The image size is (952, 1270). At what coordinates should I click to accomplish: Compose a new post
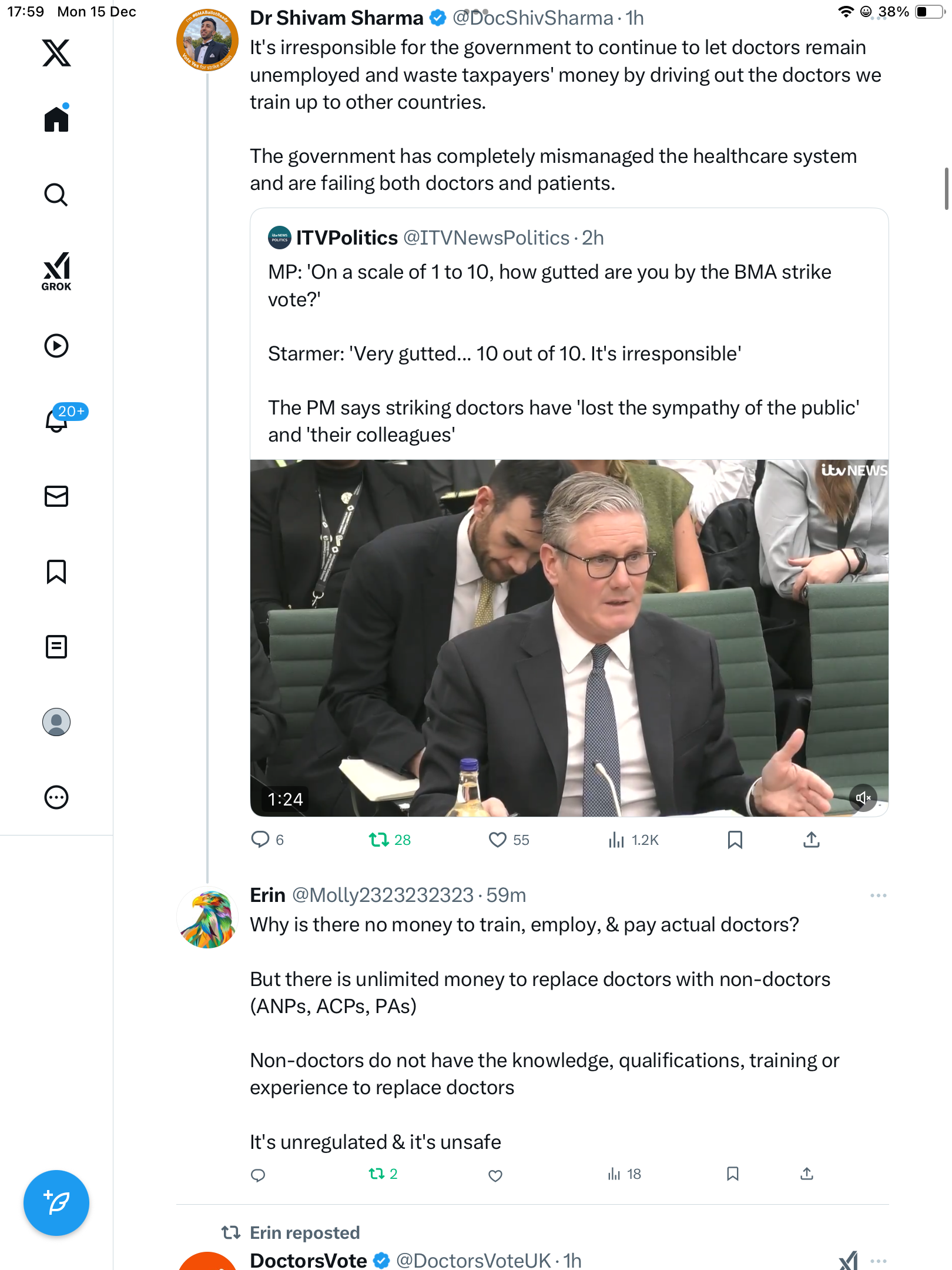(56, 1203)
